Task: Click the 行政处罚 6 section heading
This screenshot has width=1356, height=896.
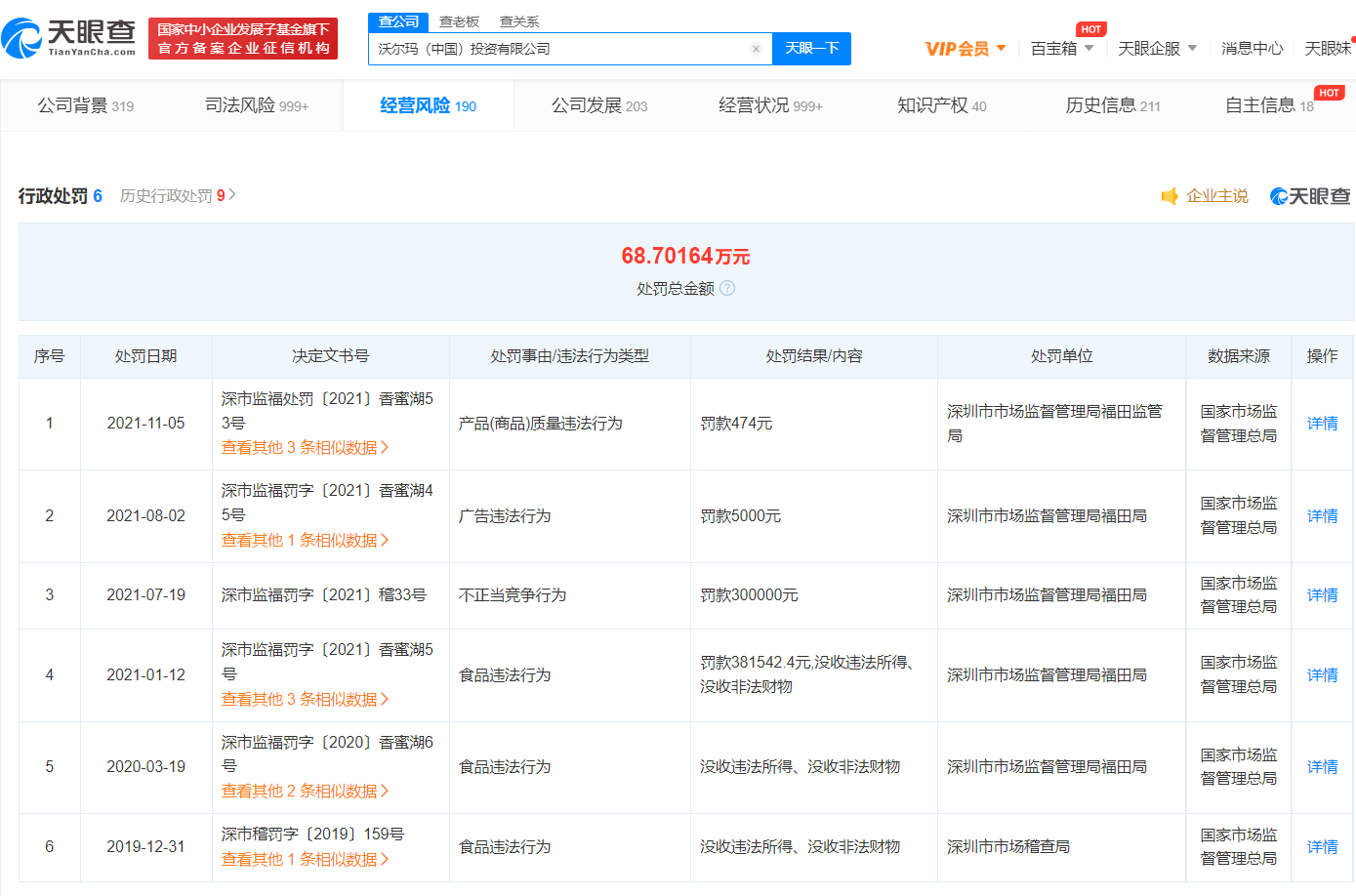Action: (61, 196)
